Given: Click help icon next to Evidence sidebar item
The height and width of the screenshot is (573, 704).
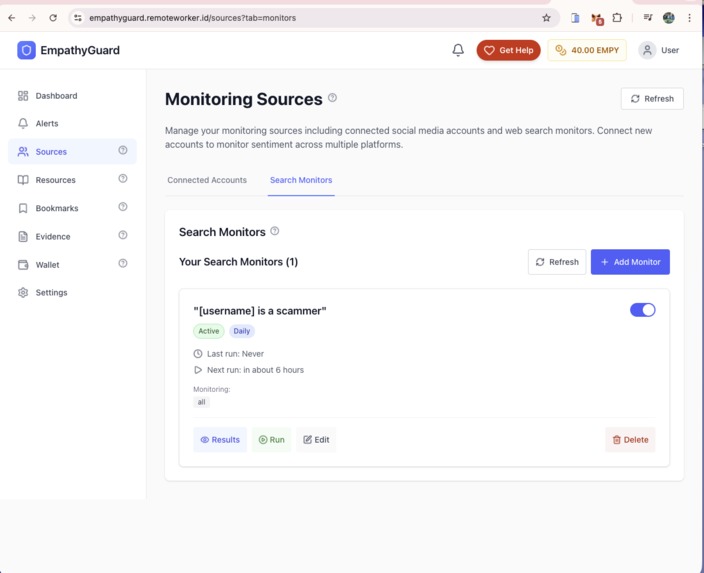Looking at the screenshot, I should click(123, 235).
